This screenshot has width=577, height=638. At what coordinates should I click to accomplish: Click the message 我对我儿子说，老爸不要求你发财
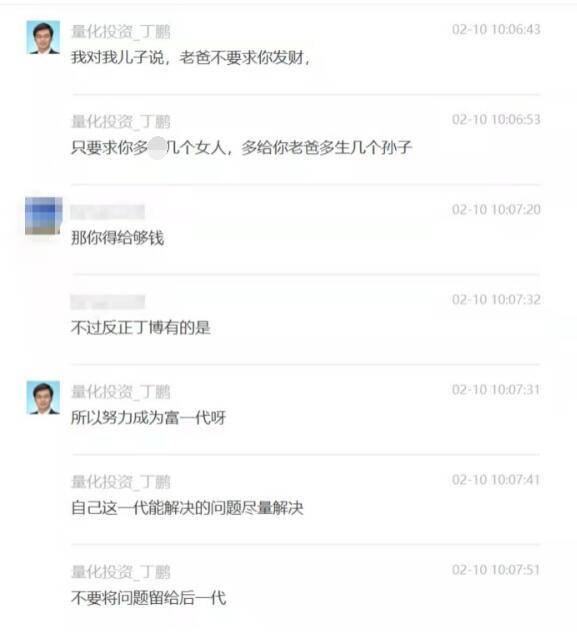pyautogui.click(x=191, y=58)
